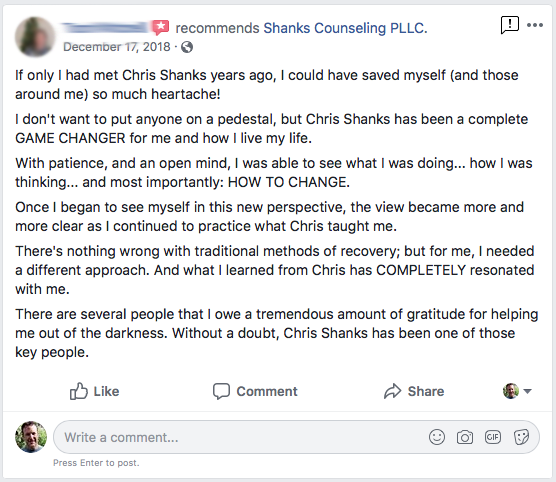Screen dimensions: 556x482
Task: Expand the dropdown arrow beside Share
Action: click(527, 391)
